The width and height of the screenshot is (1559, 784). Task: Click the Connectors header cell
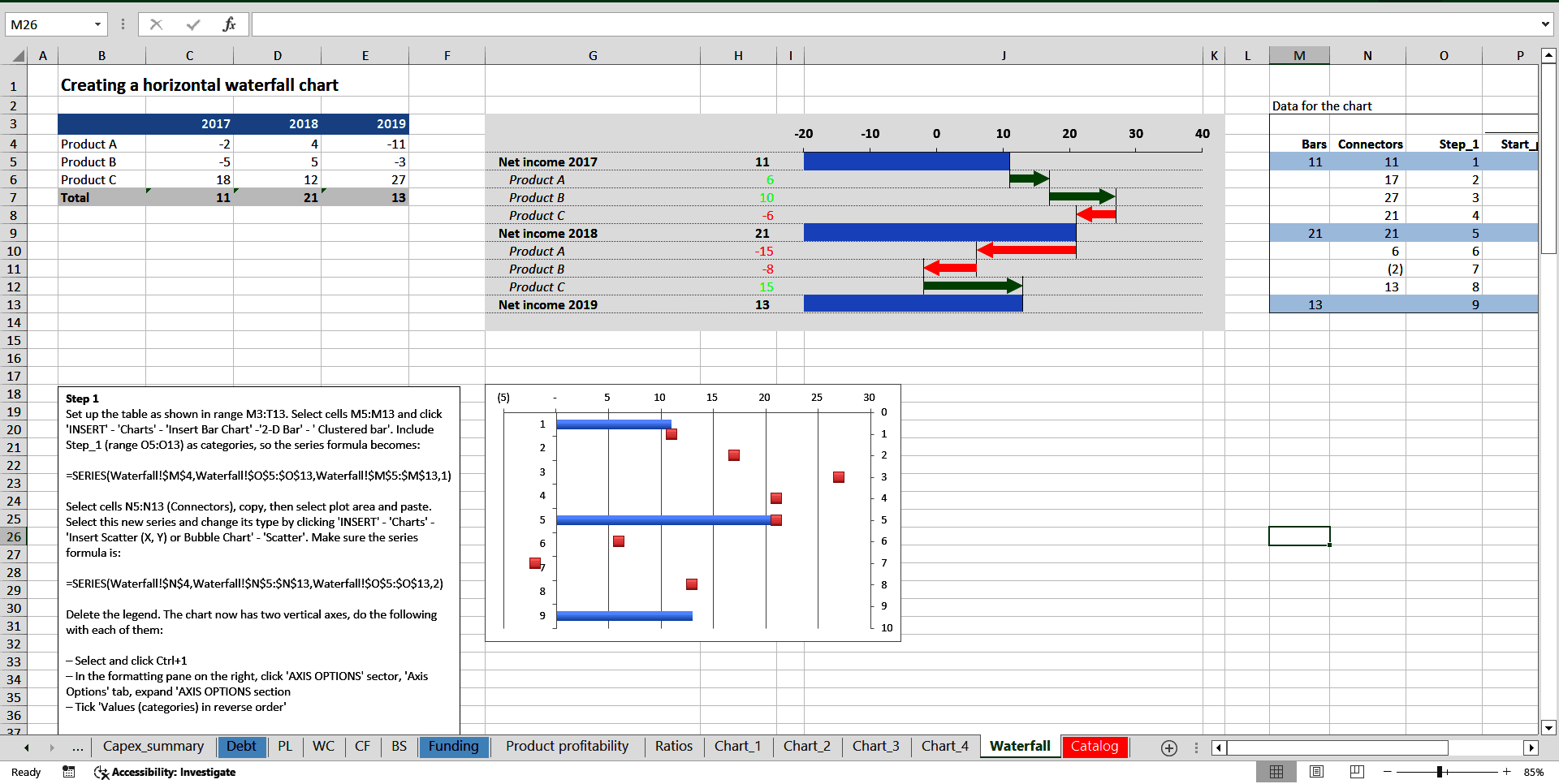tap(1369, 144)
